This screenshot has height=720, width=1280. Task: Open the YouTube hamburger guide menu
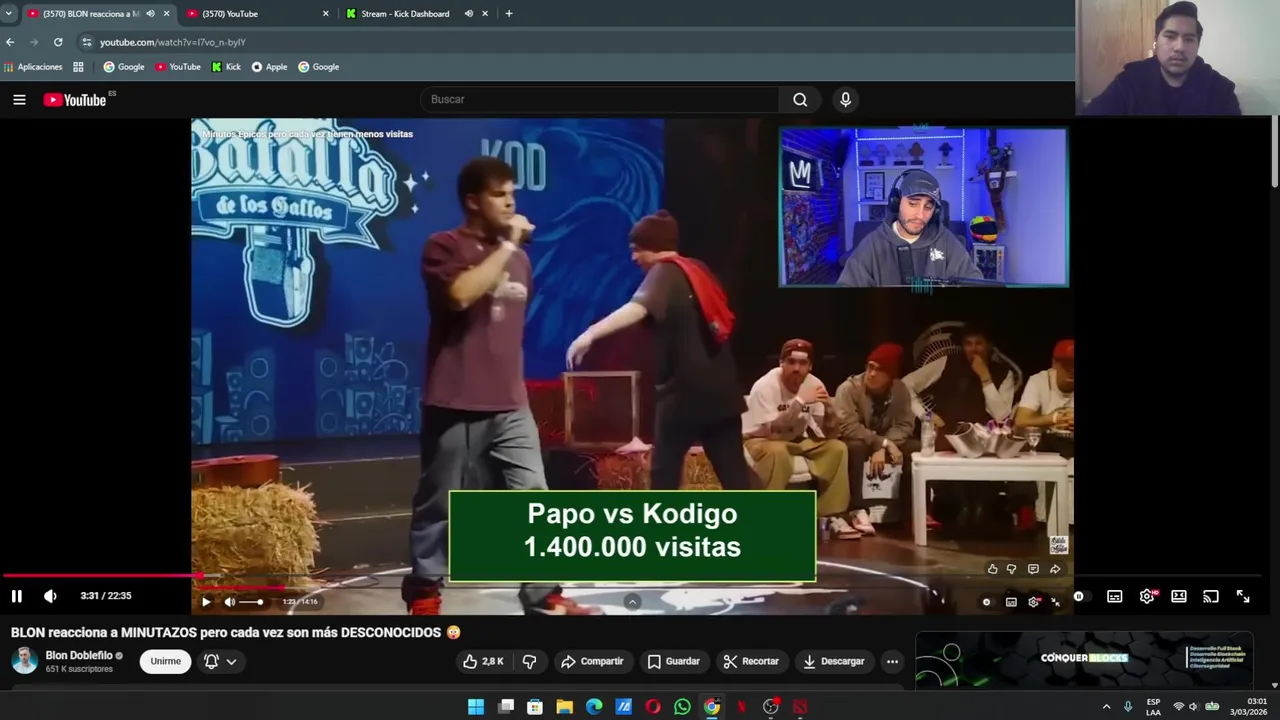point(19,99)
